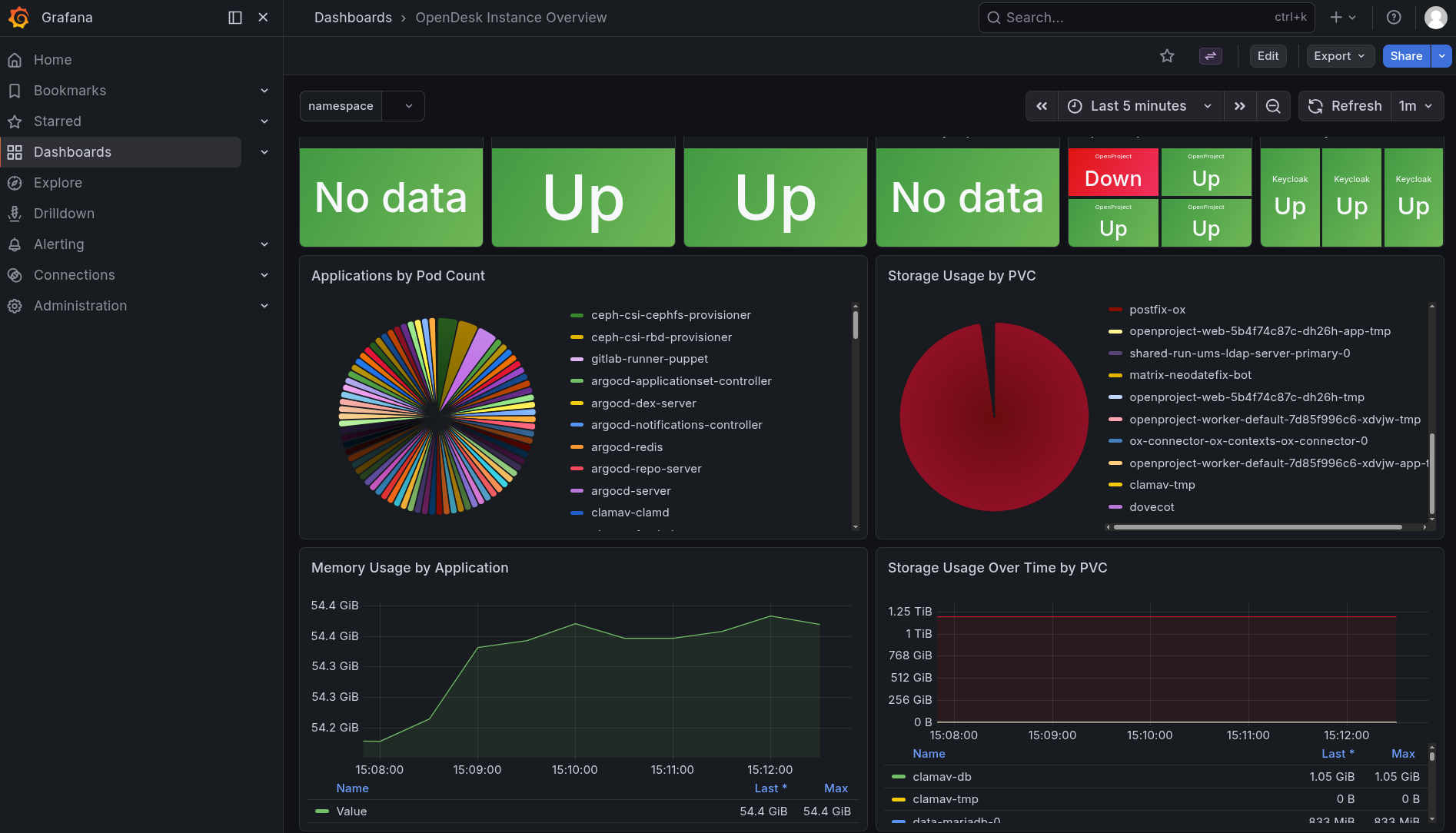Toggle postfix-ox series in PVC legend
Screen dimensions: 1456x833
click(1157, 310)
